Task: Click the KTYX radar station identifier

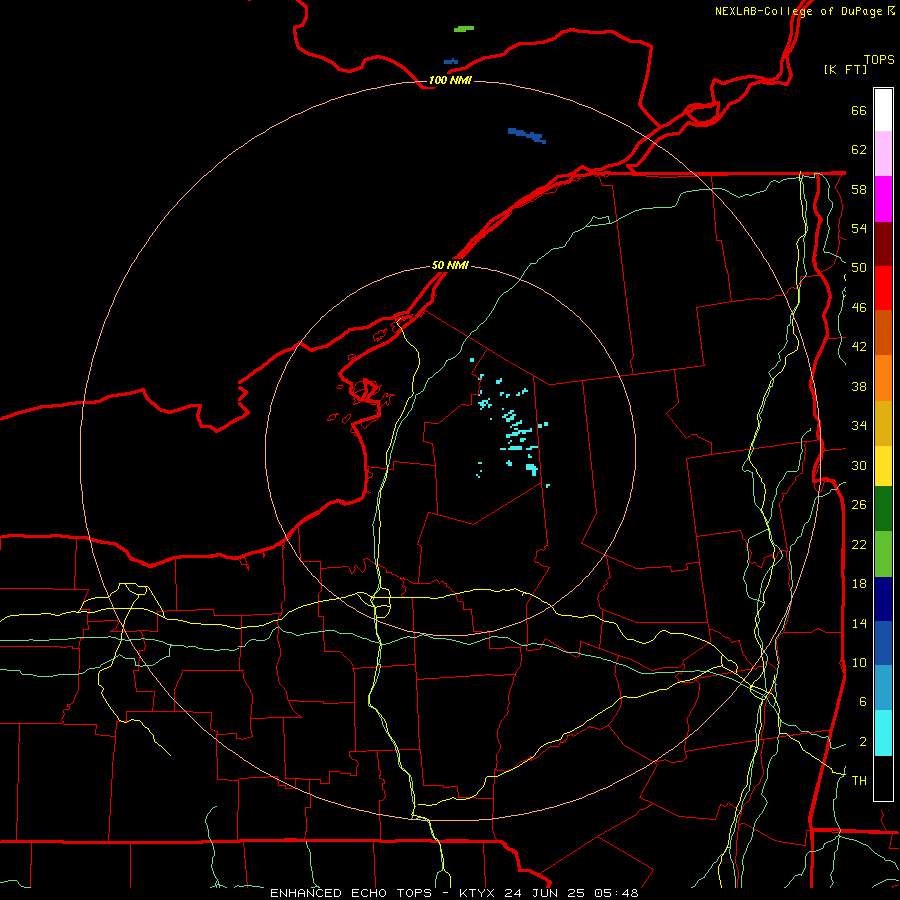Action: [476, 893]
